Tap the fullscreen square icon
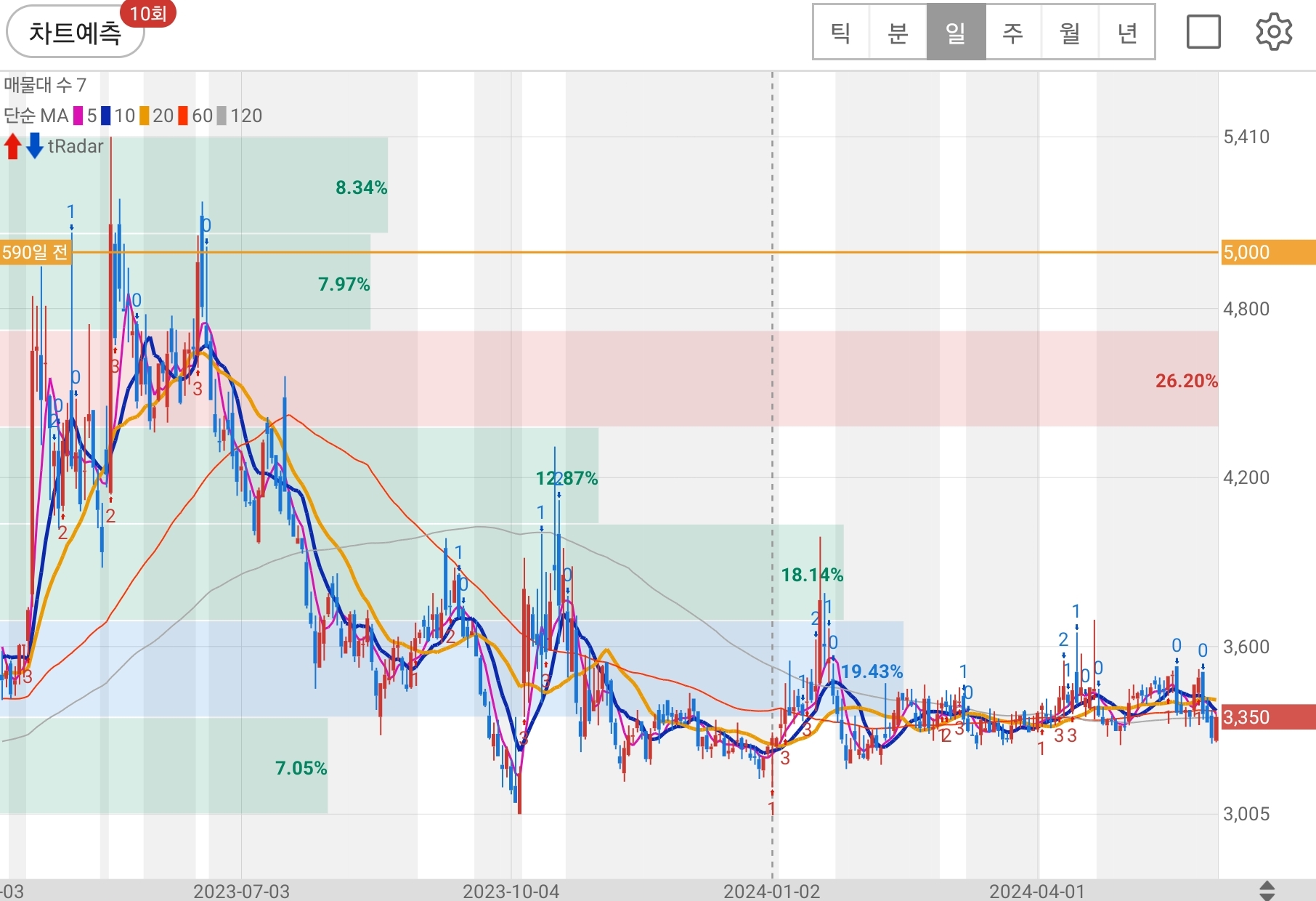1316x901 pixels. coord(1203,32)
